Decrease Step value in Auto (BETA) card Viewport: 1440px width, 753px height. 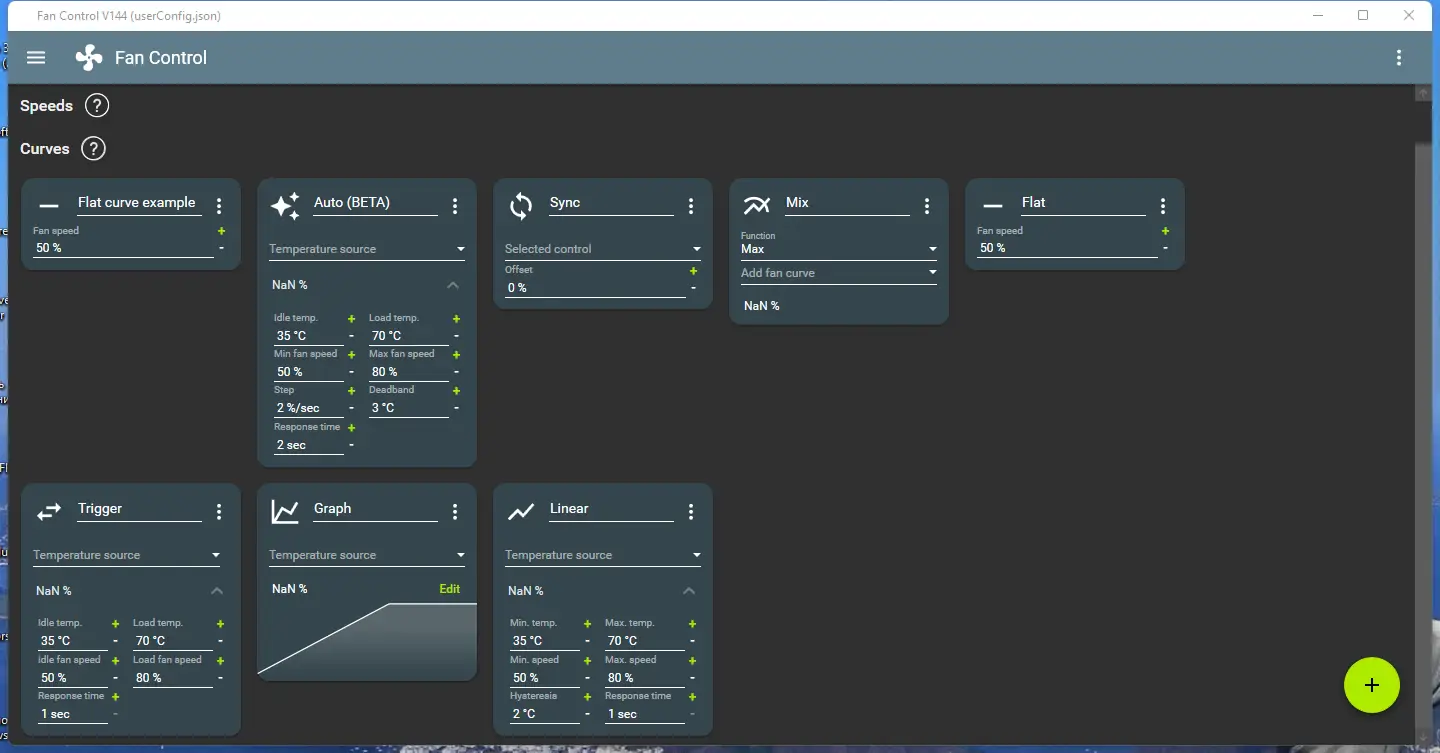click(x=351, y=408)
